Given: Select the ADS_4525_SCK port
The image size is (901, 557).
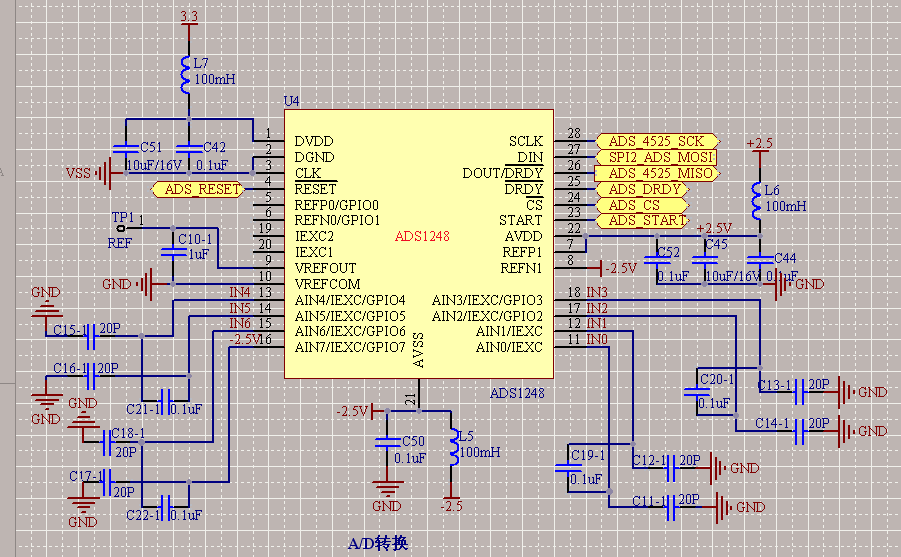Looking at the screenshot, I should (657, 141).
